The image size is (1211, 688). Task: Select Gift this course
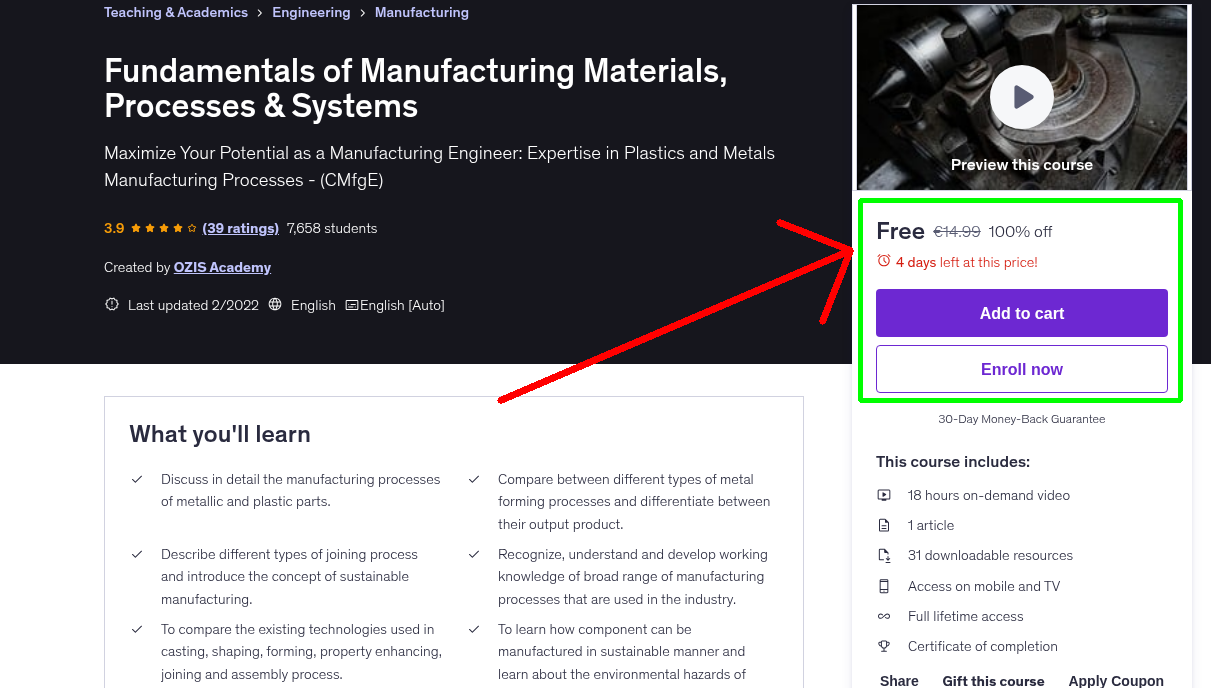[x=993, y=680]
